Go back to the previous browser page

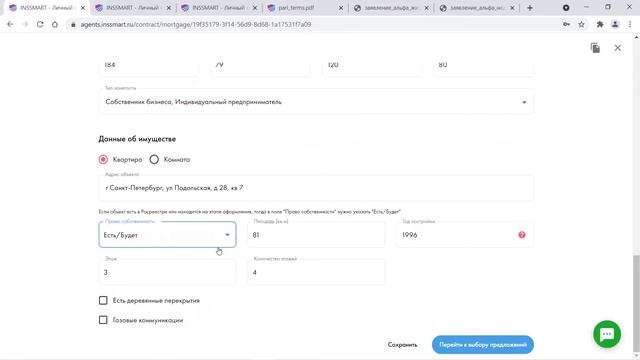10,24
